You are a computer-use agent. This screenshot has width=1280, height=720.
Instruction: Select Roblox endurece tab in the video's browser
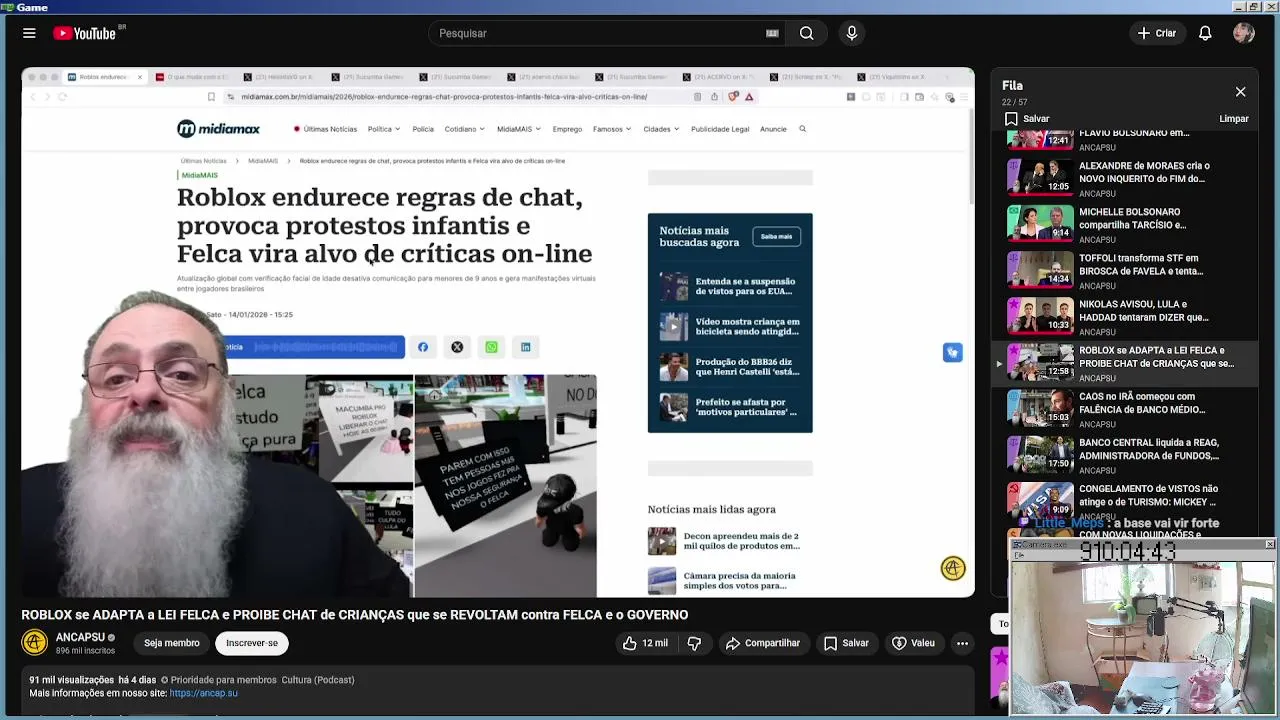pyautogui.click(x=105, y=77)
